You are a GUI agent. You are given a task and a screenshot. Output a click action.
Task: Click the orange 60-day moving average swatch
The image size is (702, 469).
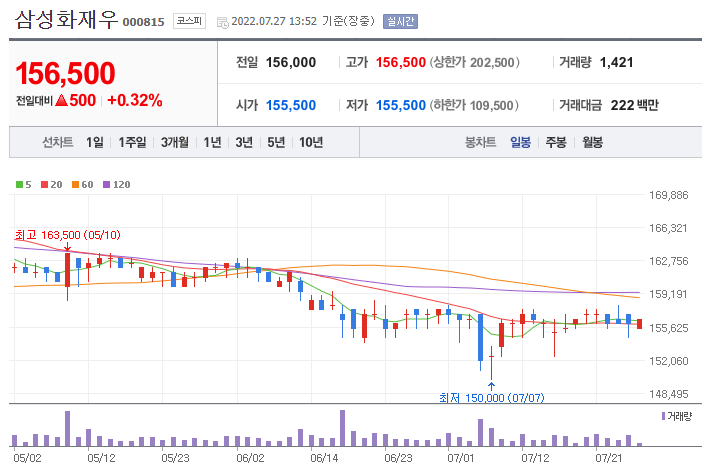pyautogui.click(x=75, y=184)
